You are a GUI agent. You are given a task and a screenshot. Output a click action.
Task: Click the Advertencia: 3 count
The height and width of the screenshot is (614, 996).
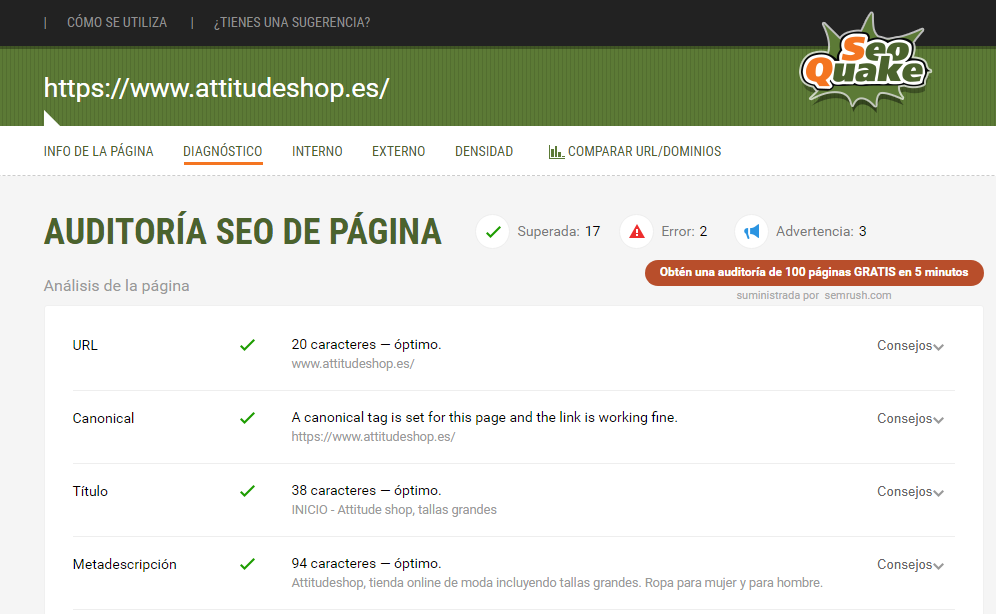pos(821,232)
